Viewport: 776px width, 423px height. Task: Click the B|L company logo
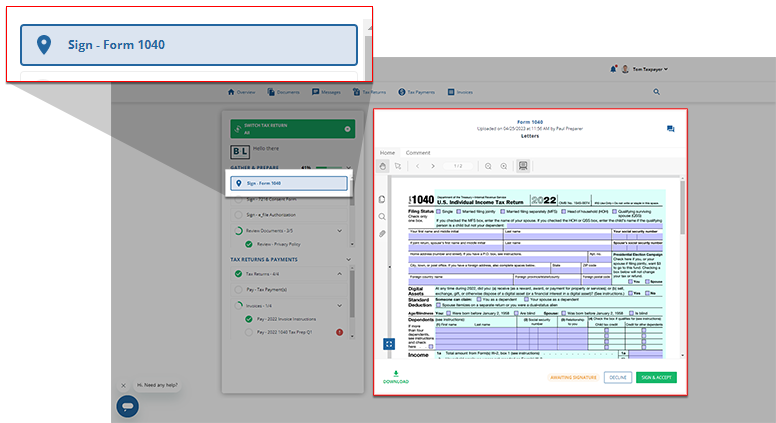pyautogui.click(x=240, y=151)
